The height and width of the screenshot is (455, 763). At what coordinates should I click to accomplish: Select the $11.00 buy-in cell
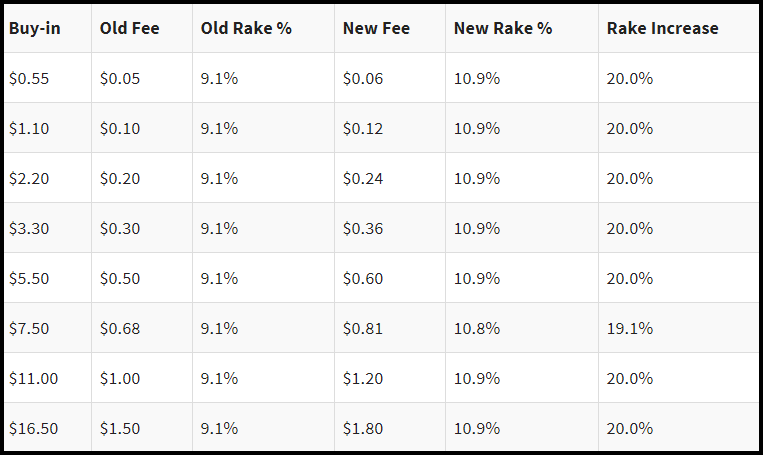coord(48,378)
